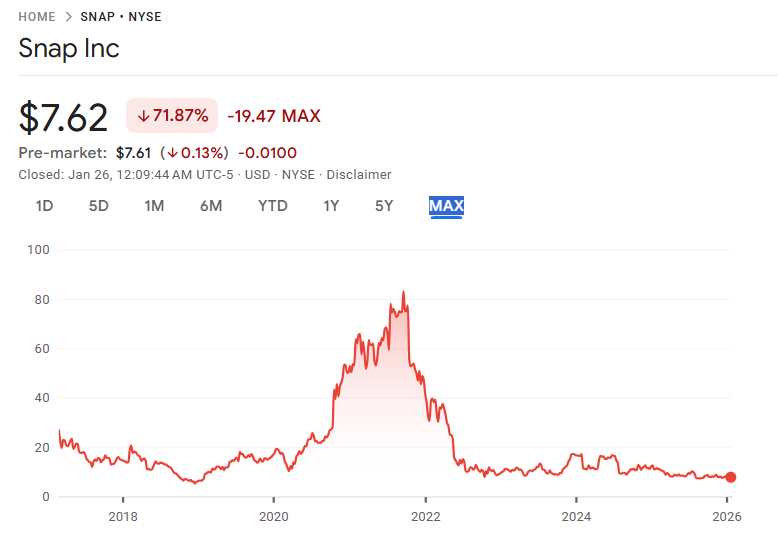Click the chart peak near 2021's high
Viewport: 778px width, 542px height.
tap(403, 292)
